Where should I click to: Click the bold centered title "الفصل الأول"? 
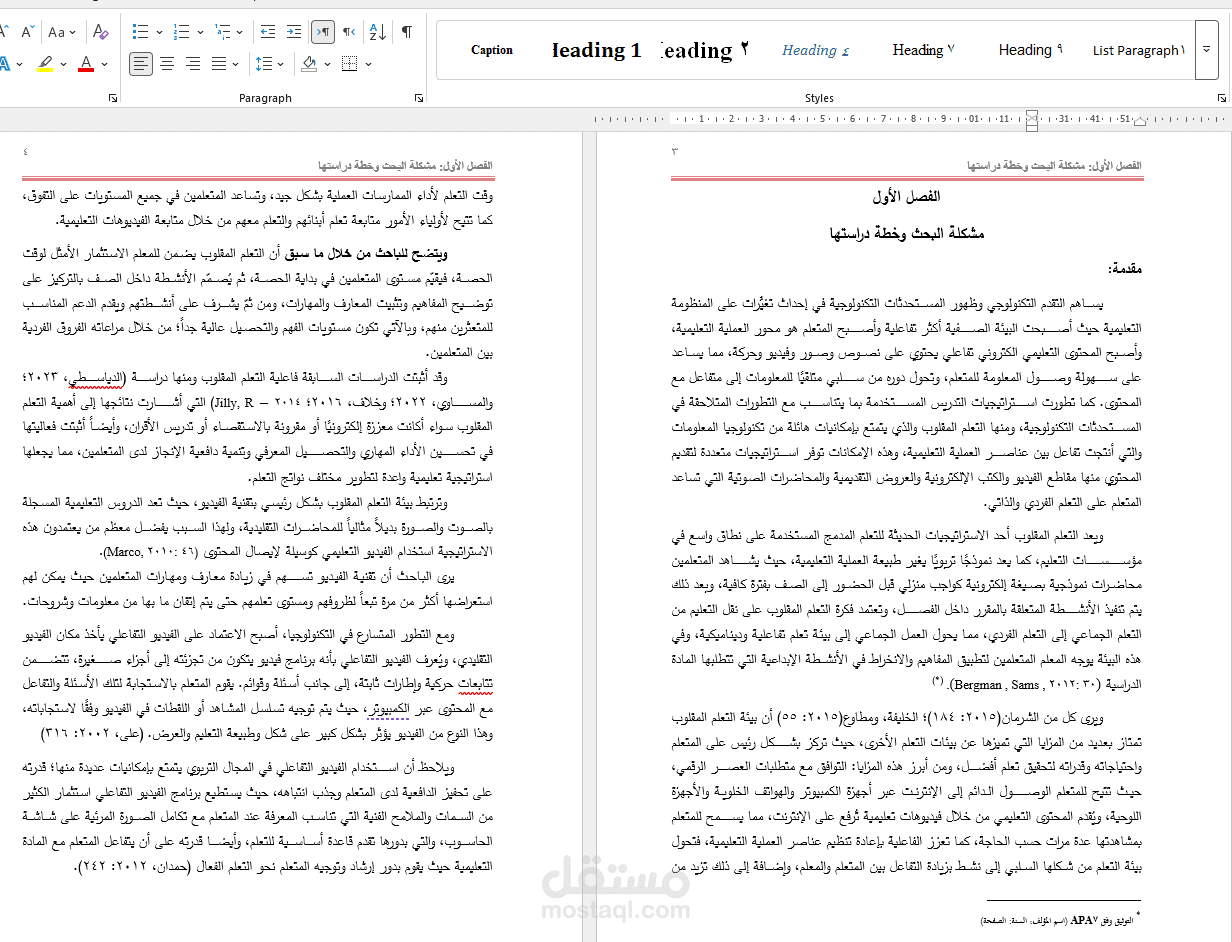pyautogui.click(x=906, y=197)
